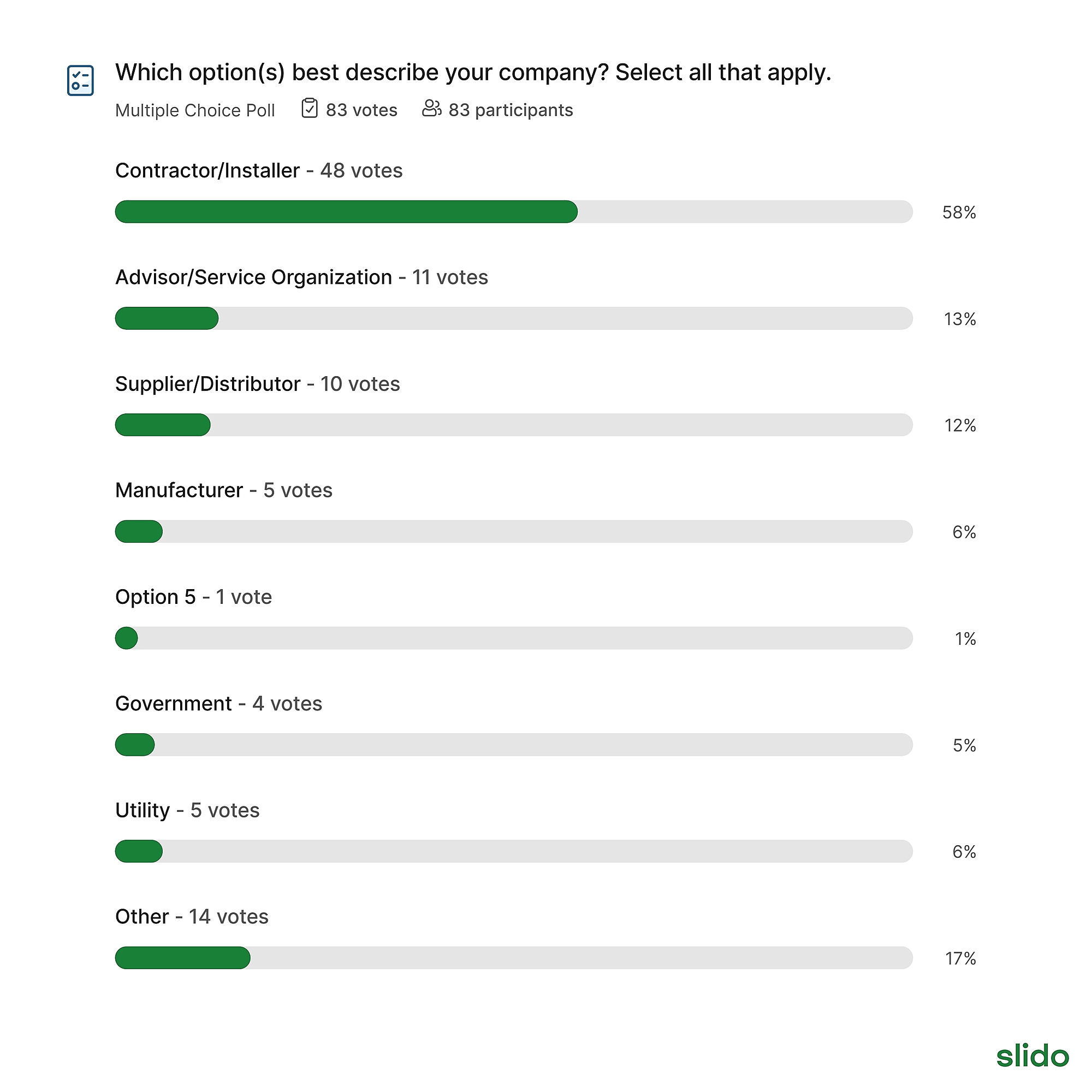Click the 83 participants text
Image resolution: width=1092 pixels, height=1092 pixels.
pos(511,110)
